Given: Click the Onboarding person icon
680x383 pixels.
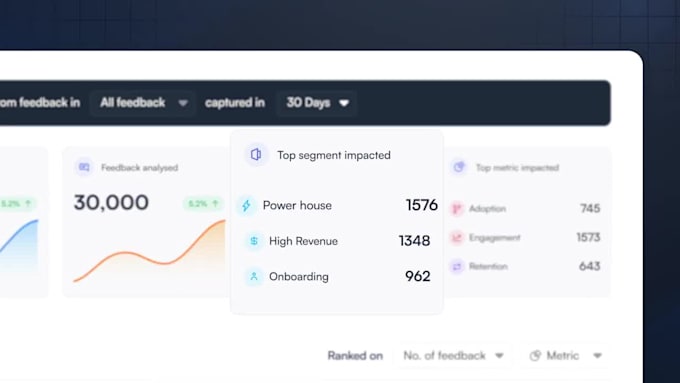Looking at the screenshot, I should coord(254,276).
